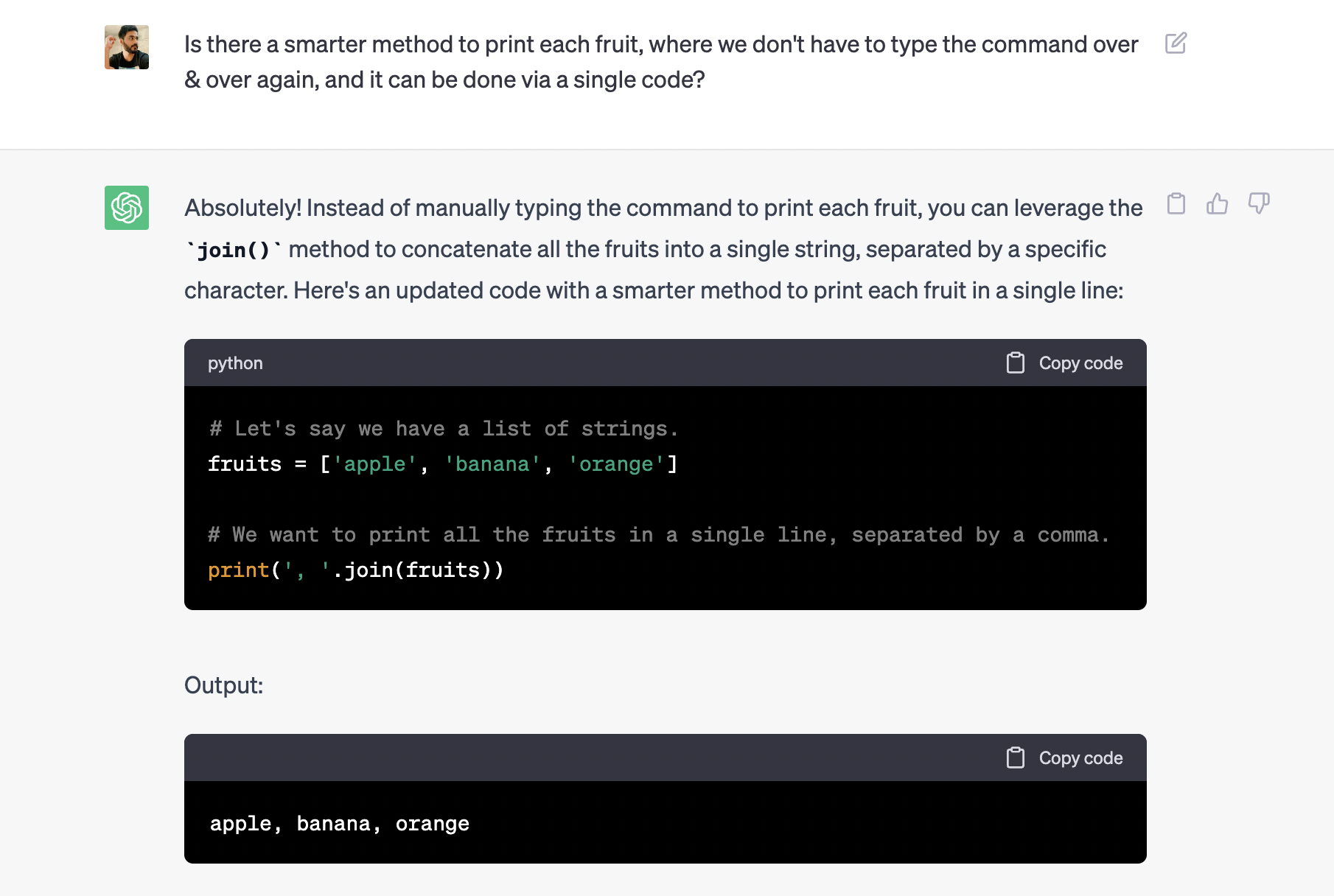Click the "python" language label
Viewport: 1334px width, 896px height.
pyautogui.click(x=235, y=363)
